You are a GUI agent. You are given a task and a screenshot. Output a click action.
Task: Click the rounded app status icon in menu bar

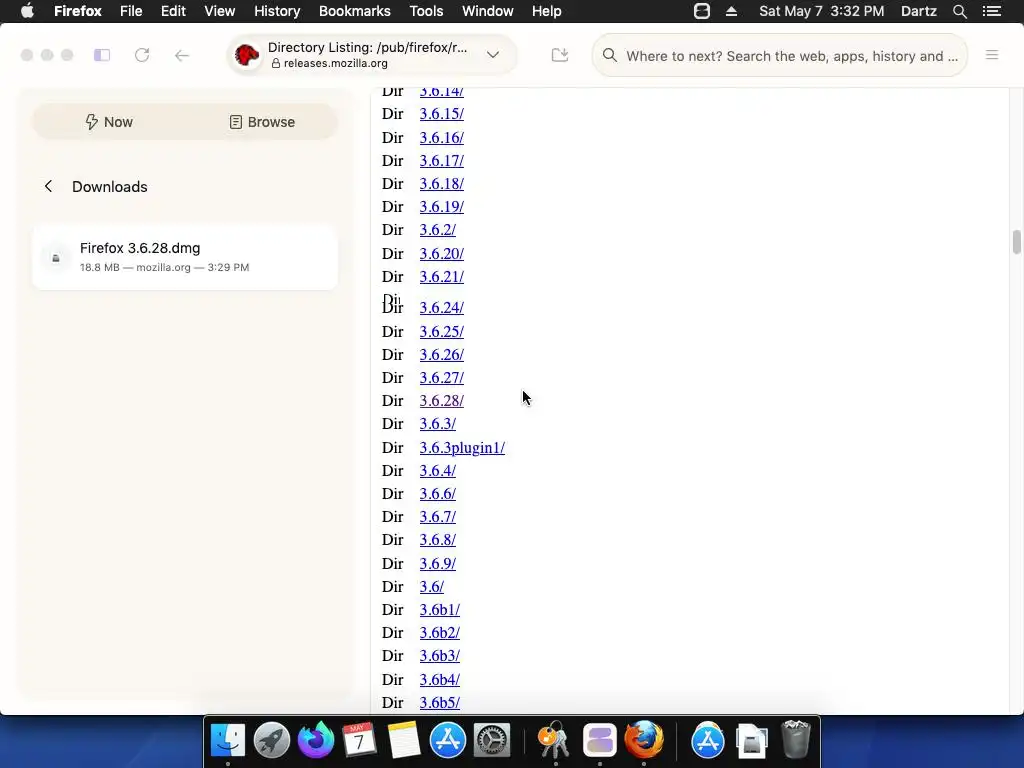tap(701, 11)
